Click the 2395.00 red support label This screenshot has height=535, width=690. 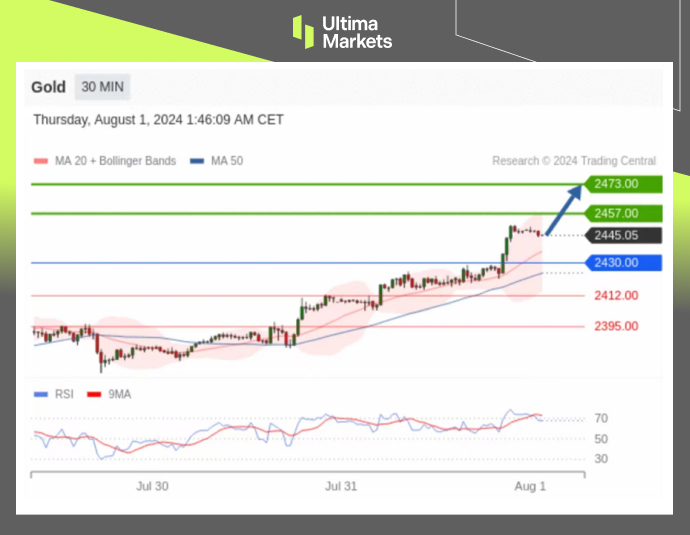pyautogui.click(x=615, y=326)
